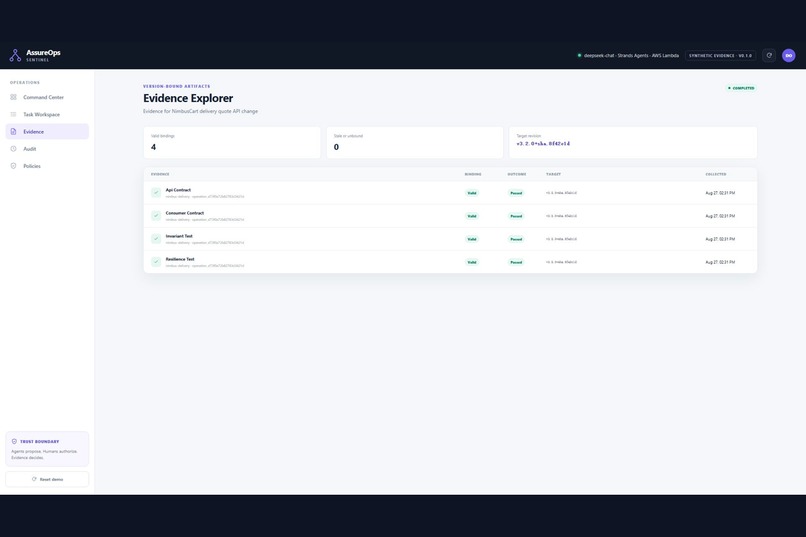Viewport: 806px width, 537px height.
Task: Click the Evidence document icon
Action: (13, 132)
